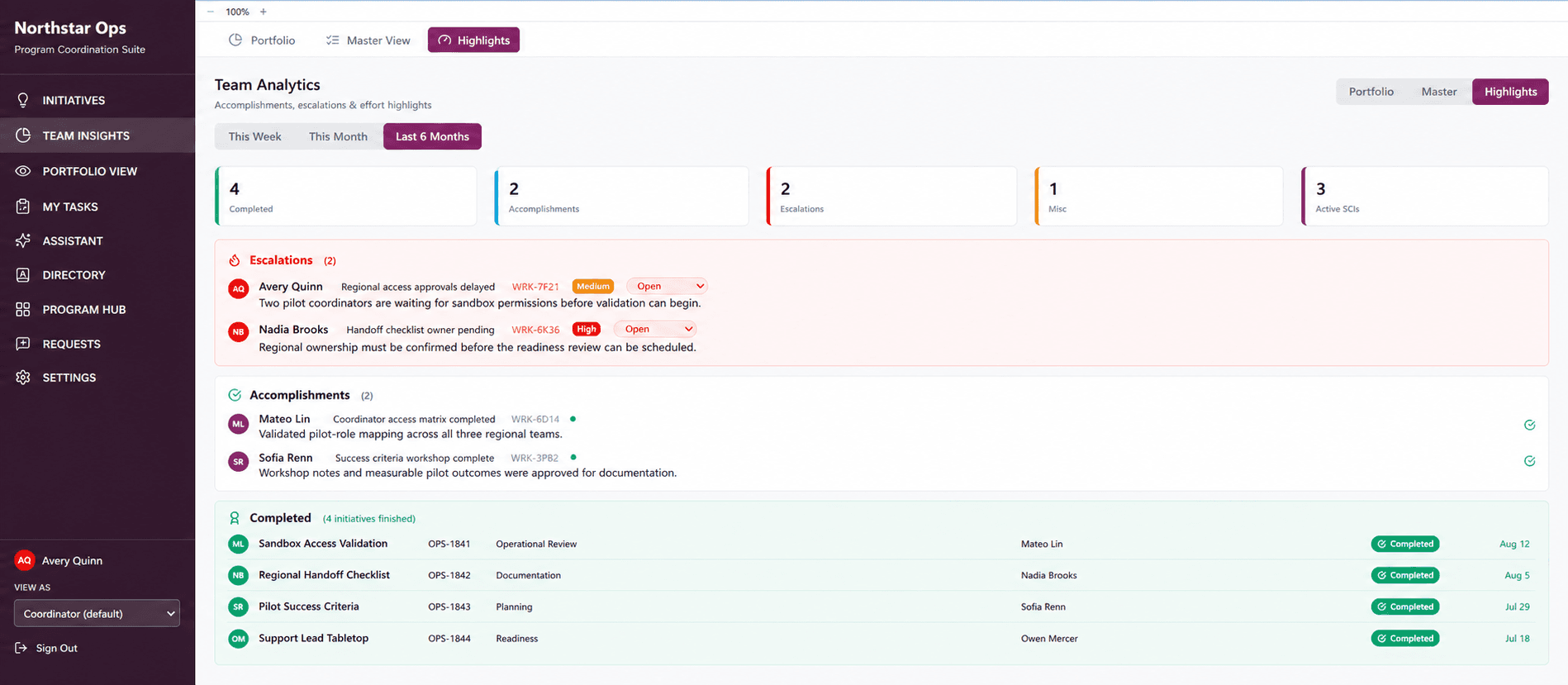
Task: Click the Aug 12 completion date
Action: coord(1514,544)
